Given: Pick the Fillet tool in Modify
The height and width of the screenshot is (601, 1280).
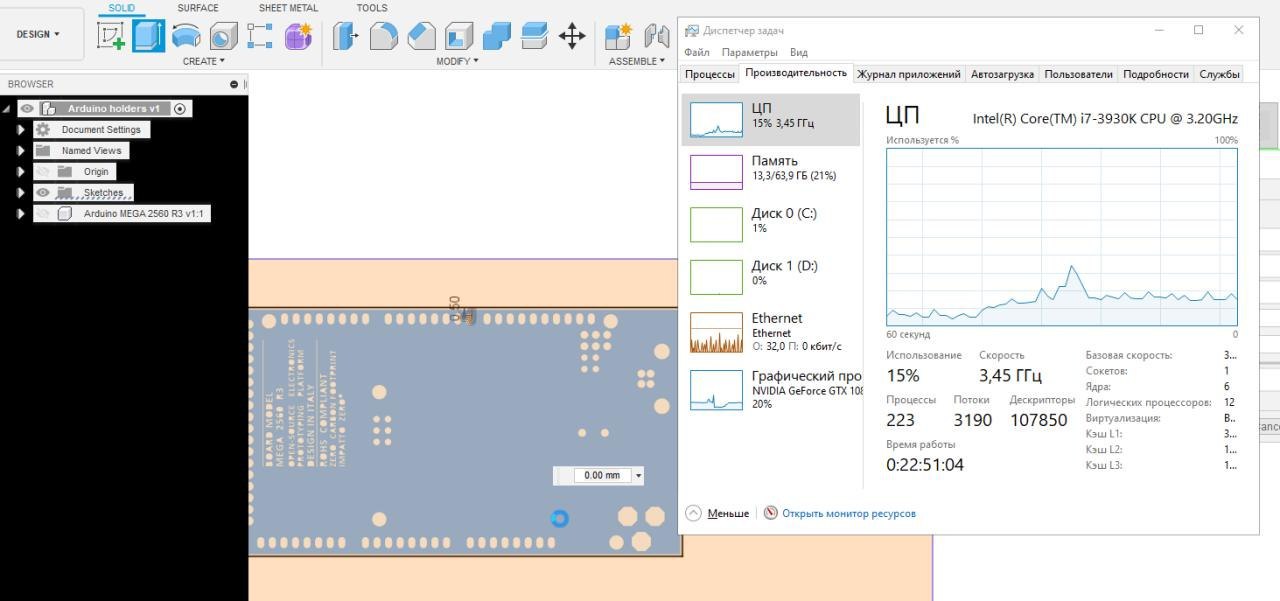Looking at the screenshot, I should click(384, 37).
